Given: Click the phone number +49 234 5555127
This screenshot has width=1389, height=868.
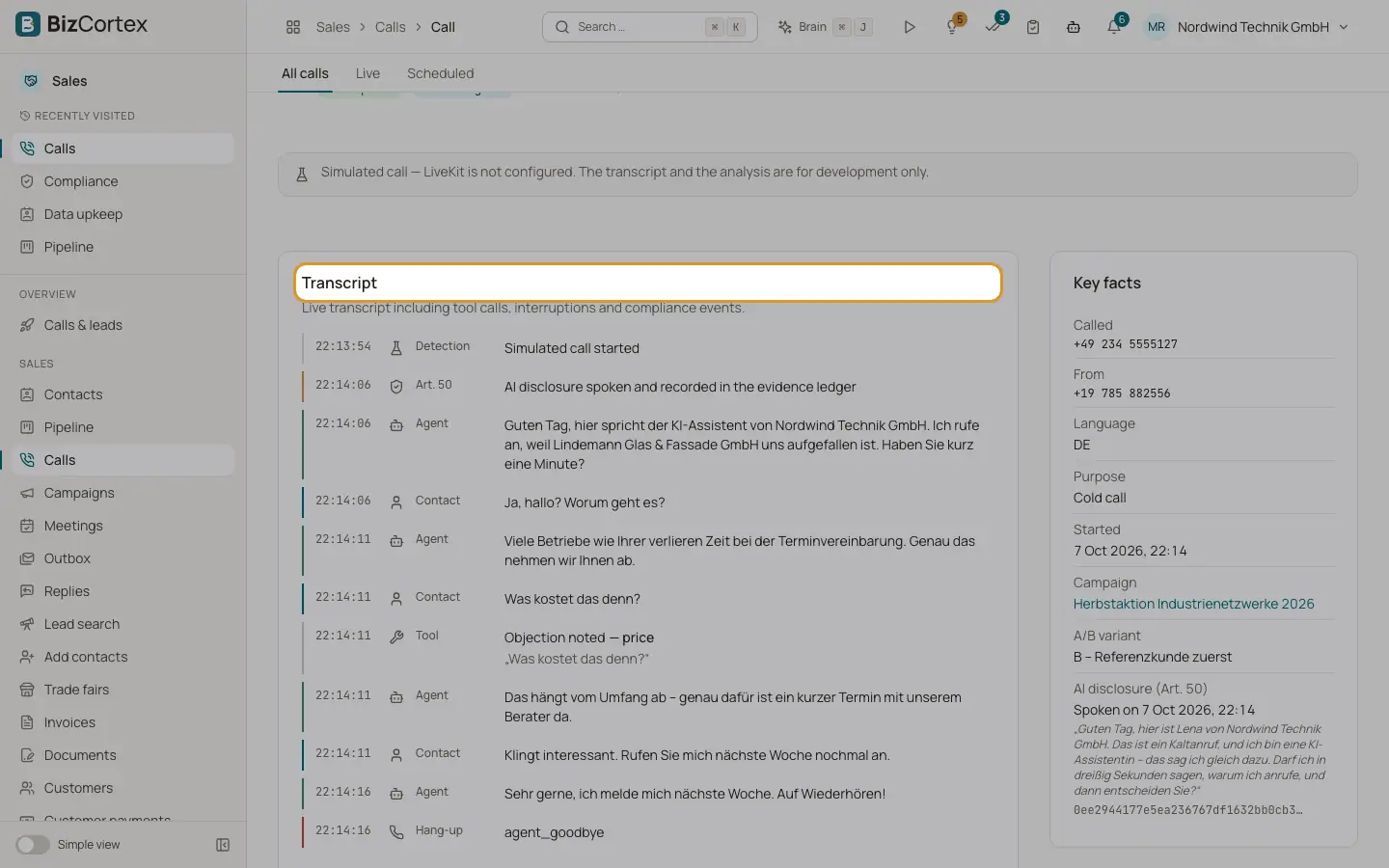Looking at the screenshot, I should pyautogui.click(x=1125, y=344).
